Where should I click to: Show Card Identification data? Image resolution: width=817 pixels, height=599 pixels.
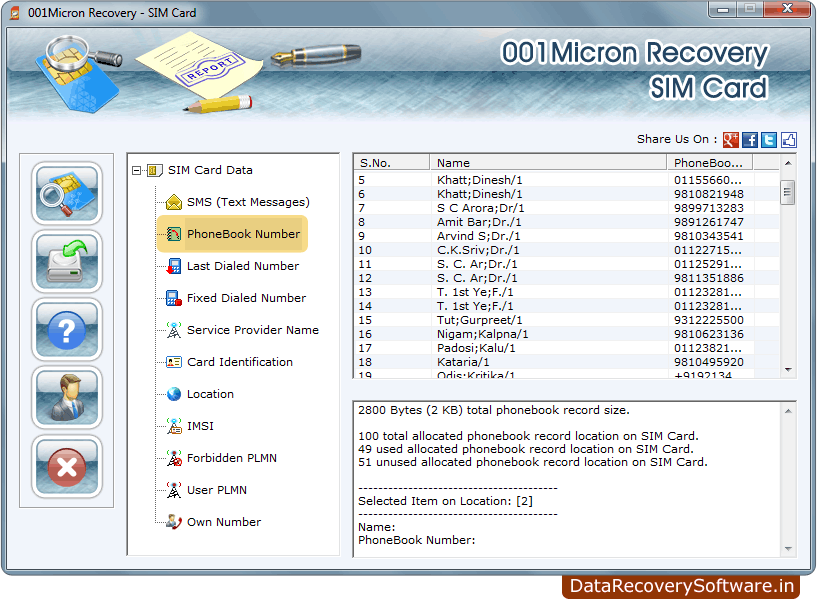pos(240,362)
